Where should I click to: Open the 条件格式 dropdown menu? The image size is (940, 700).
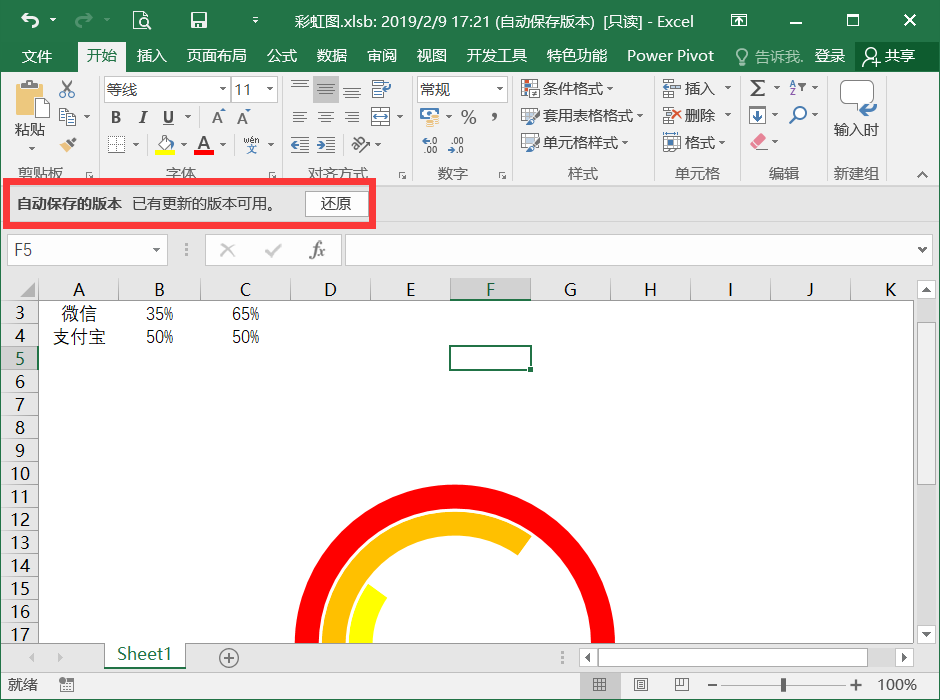567,89
